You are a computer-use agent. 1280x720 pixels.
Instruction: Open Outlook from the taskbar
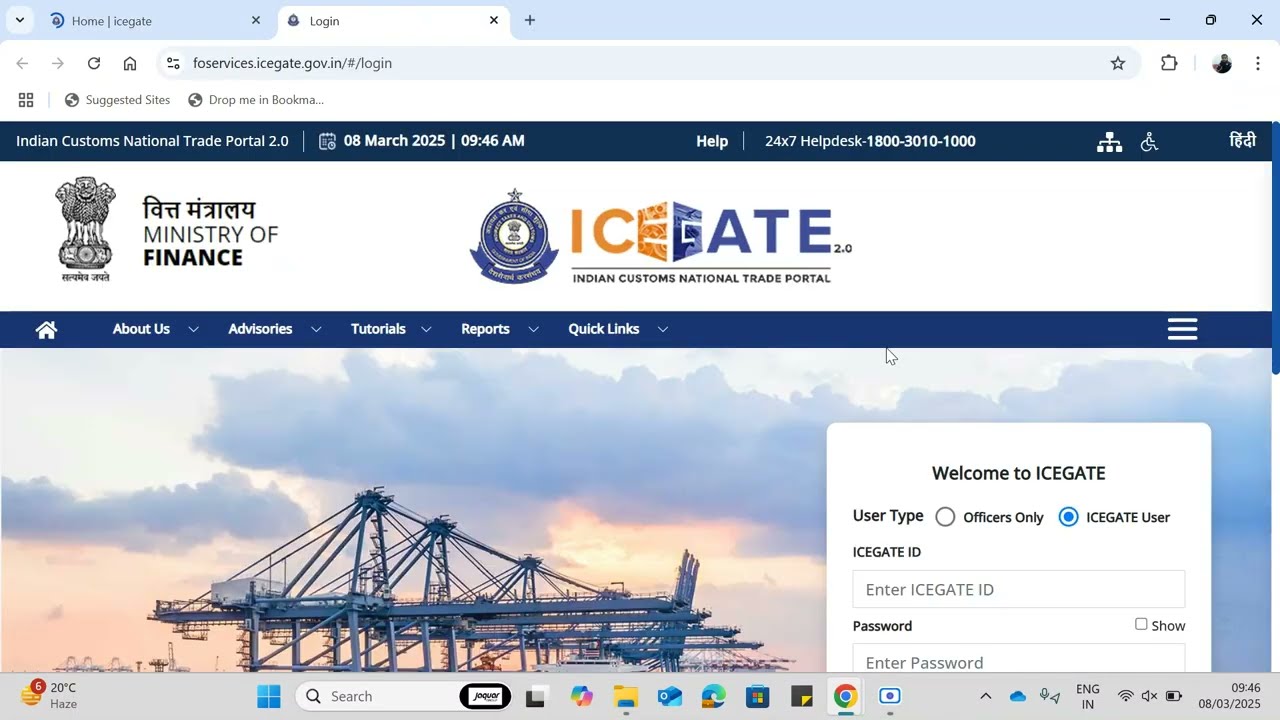[670, 696]
